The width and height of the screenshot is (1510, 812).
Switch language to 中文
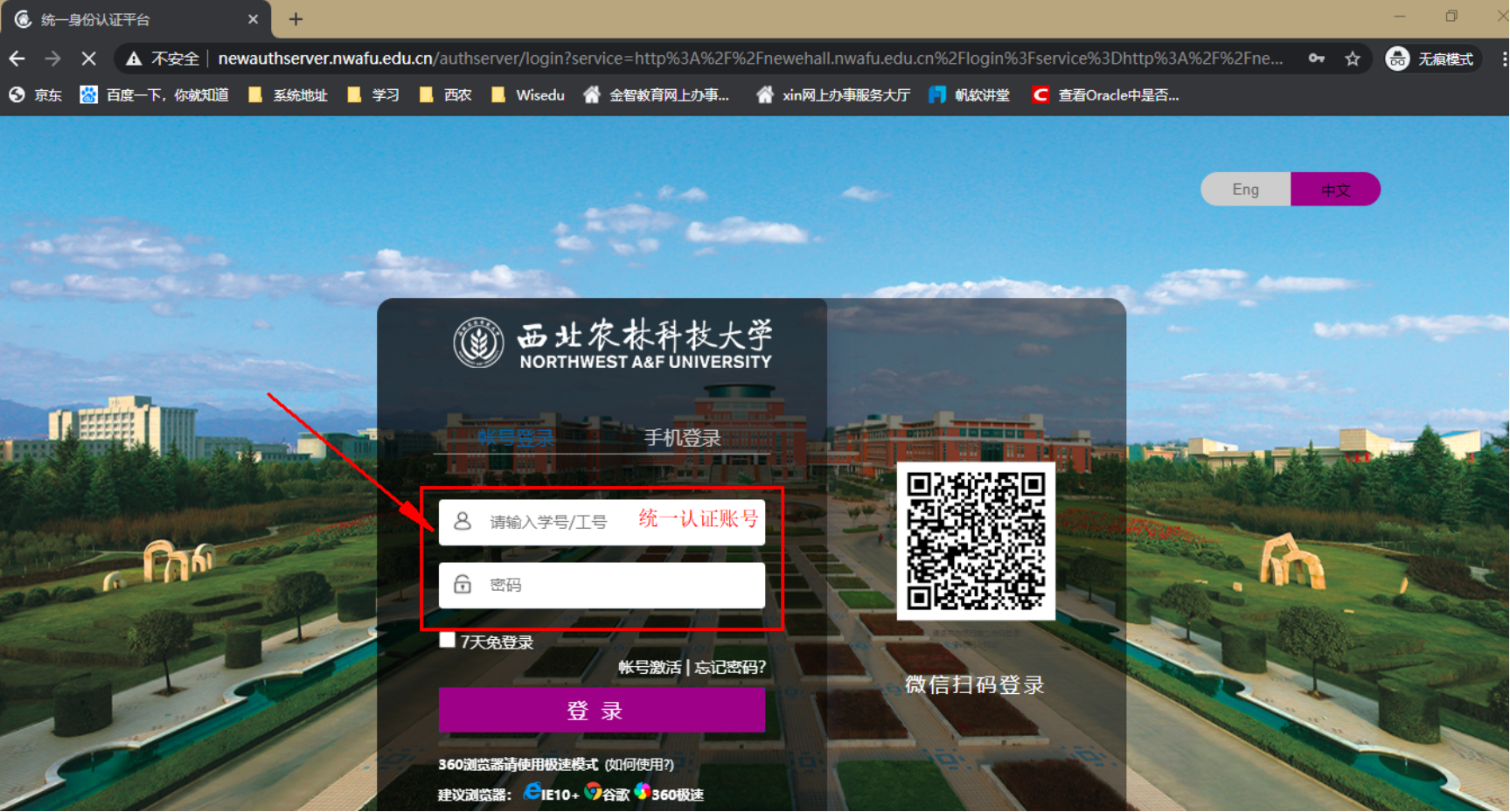pyautogui.click(x=1335, y=190)
